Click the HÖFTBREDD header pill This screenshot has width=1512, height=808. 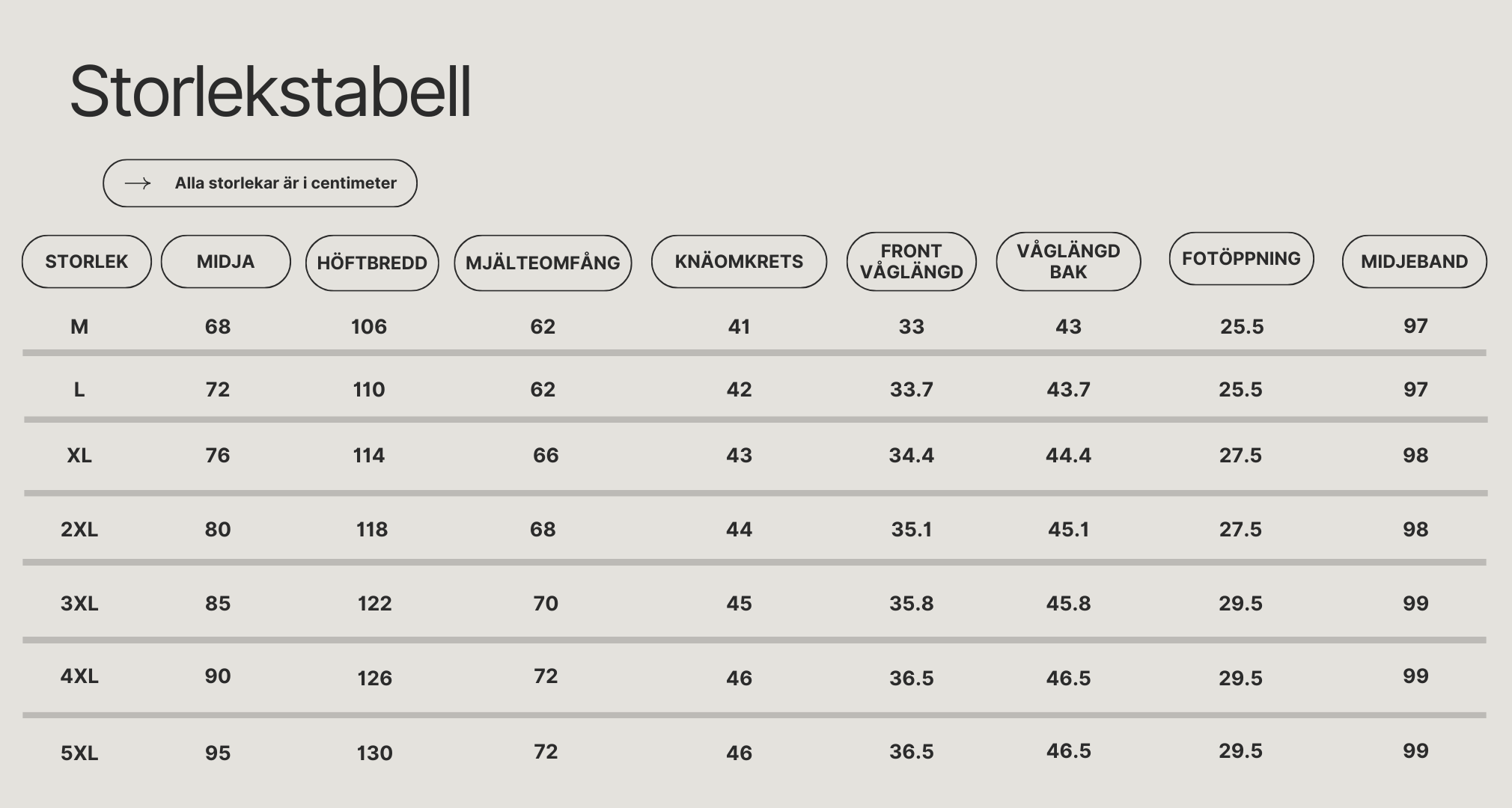click(x=372, y=263)
